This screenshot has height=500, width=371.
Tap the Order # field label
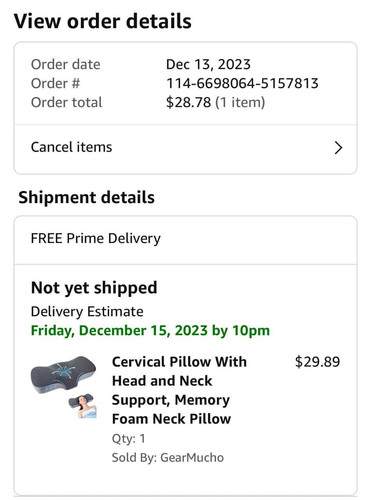click(55, 83)
